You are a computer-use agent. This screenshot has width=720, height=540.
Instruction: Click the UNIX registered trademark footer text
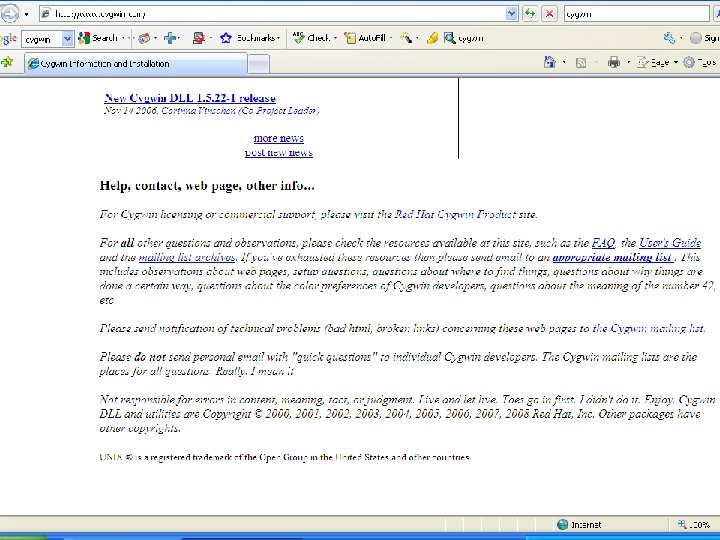pos(284,457)
